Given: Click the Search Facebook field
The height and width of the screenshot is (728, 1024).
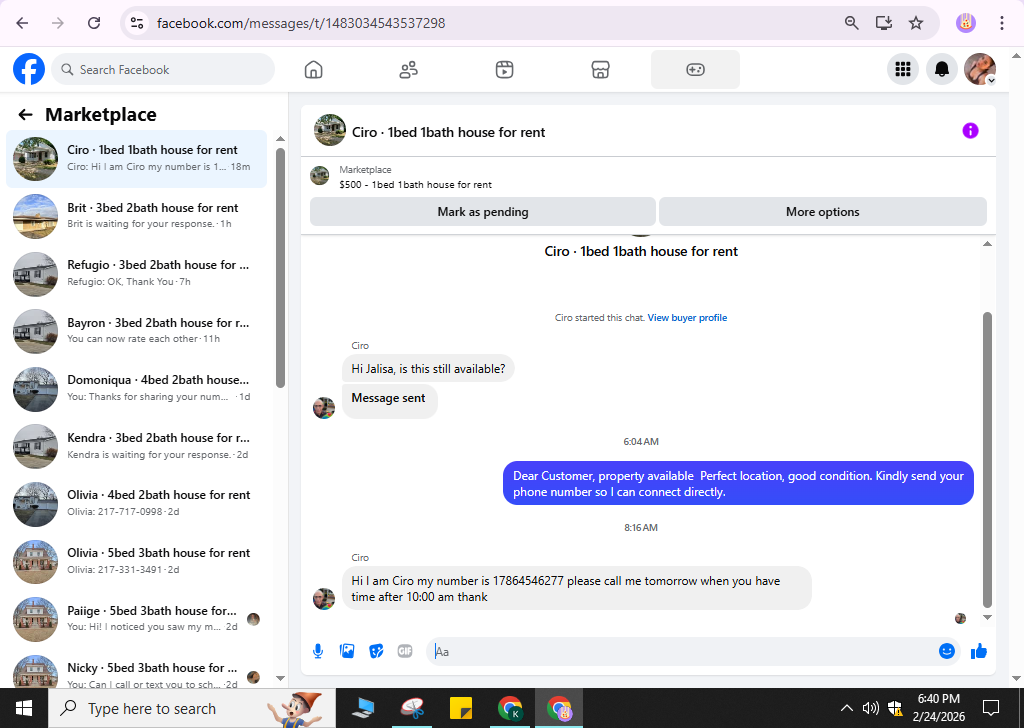Looking at the screenshot, I should [x=163, y=69].
